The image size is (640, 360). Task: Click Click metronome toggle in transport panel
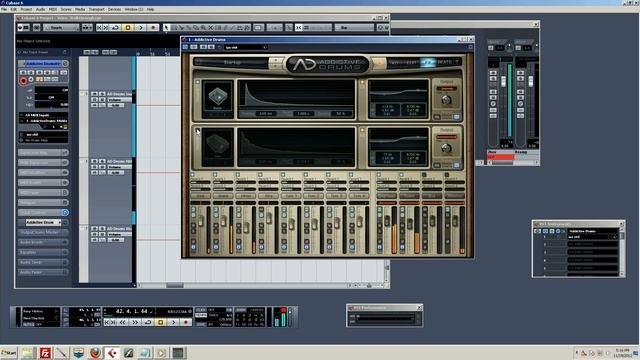[x=201, y=310]
